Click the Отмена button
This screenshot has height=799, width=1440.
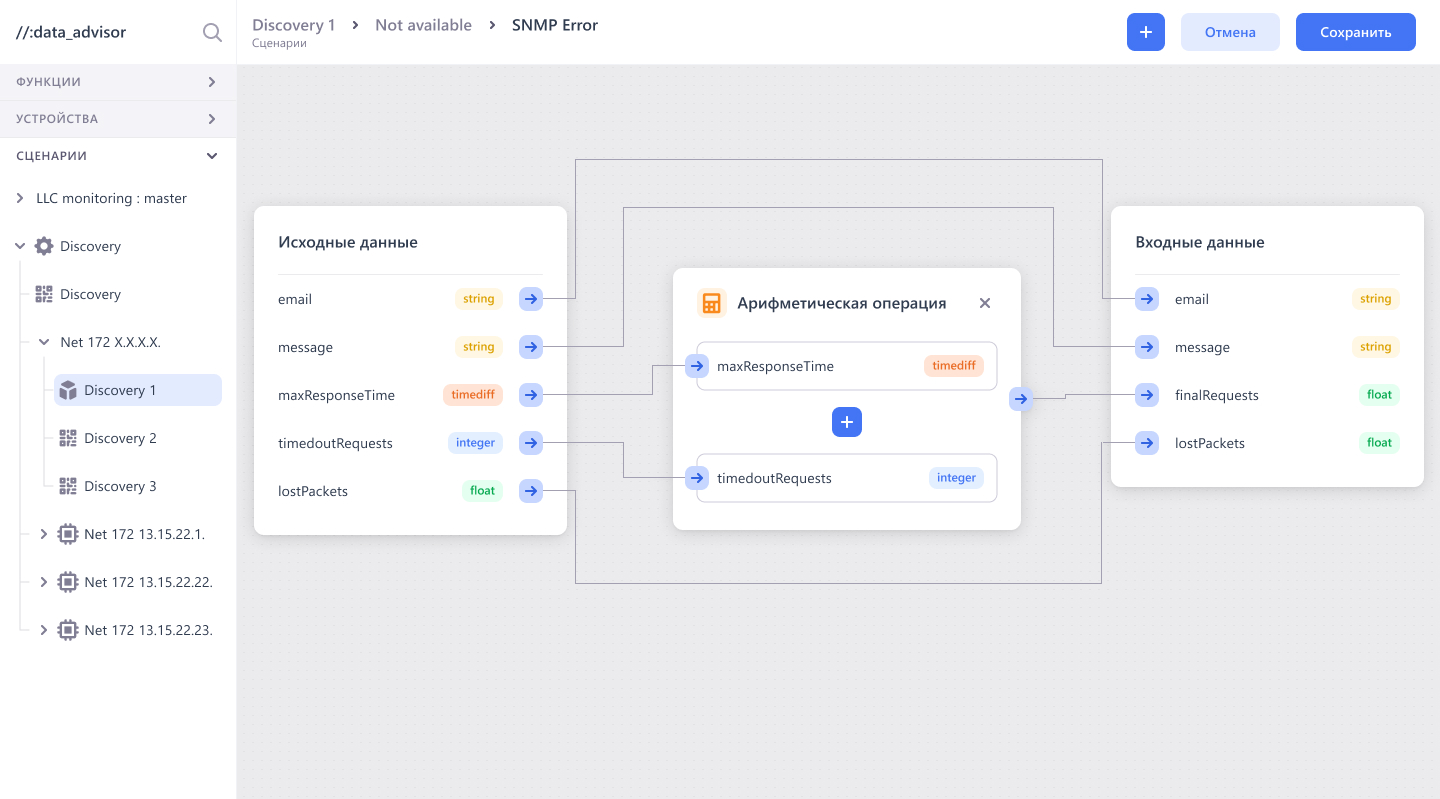[1230, 32]
